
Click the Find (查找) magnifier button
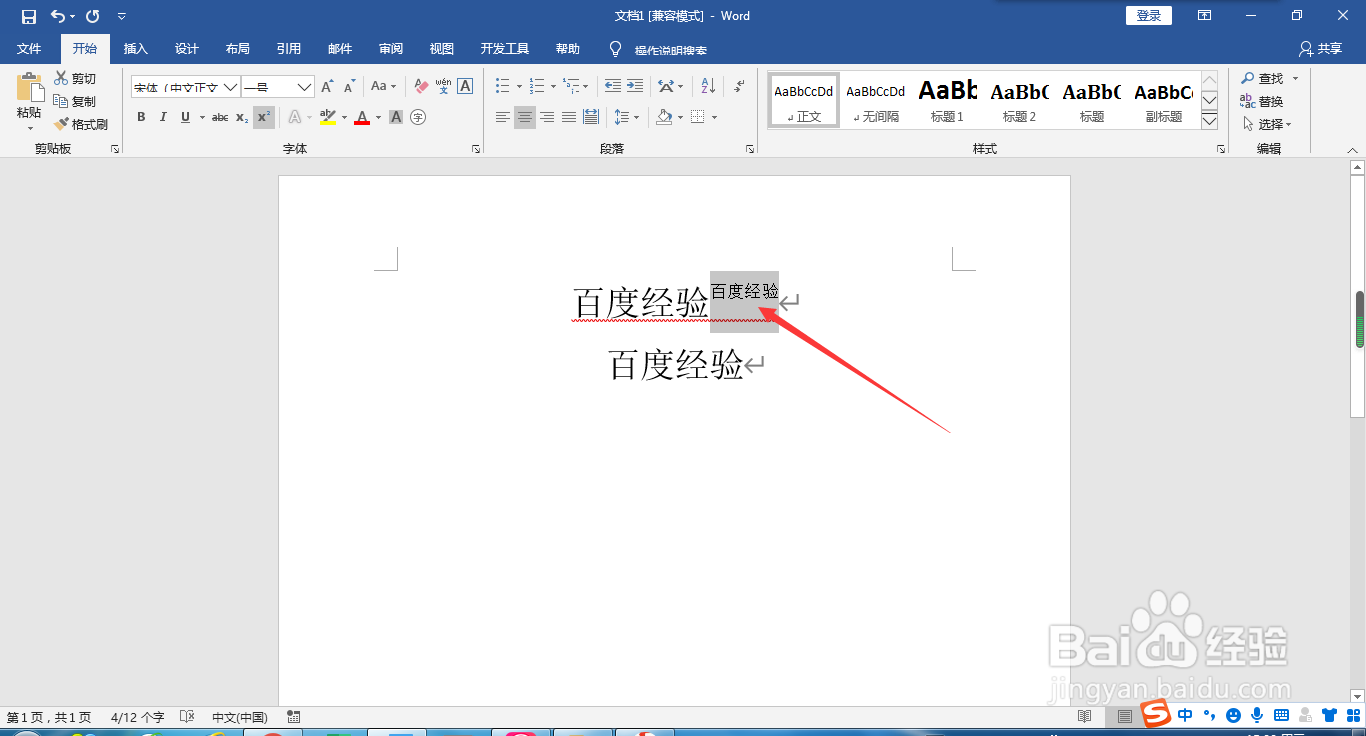point(1262,78)
